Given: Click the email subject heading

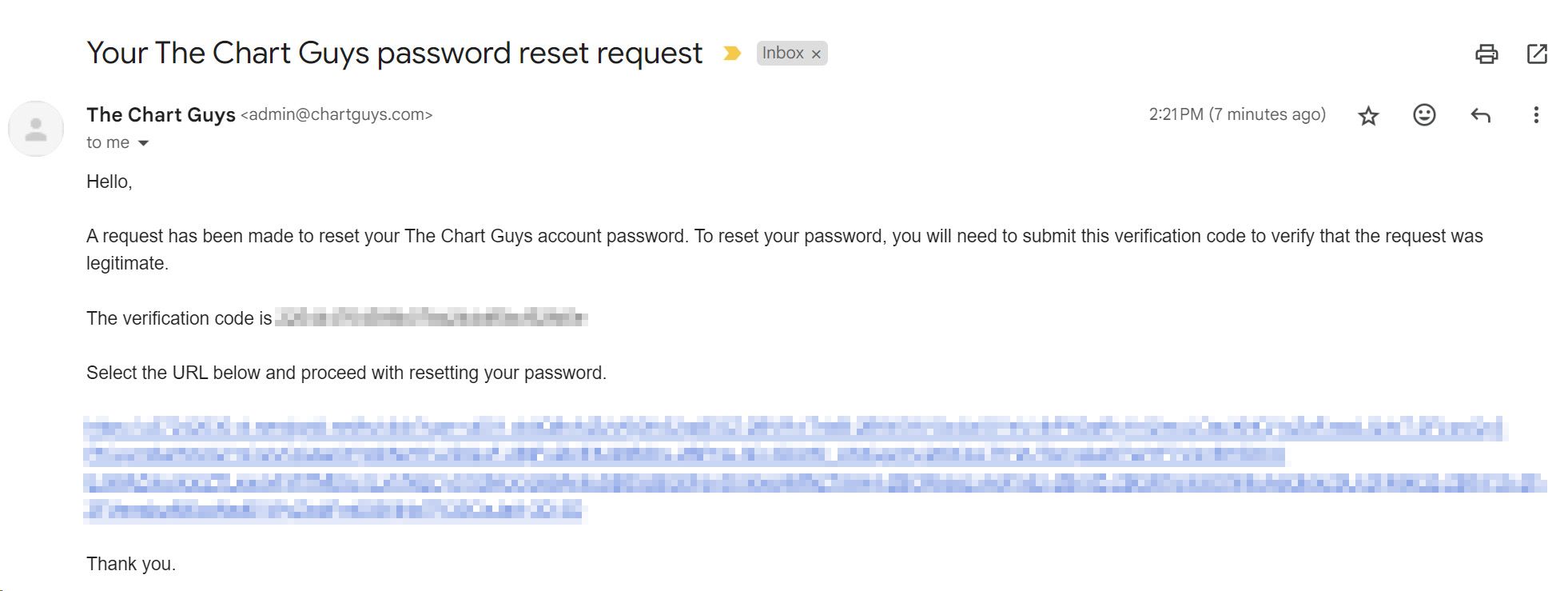Looking at the screenshot, I should click(394, 54).
